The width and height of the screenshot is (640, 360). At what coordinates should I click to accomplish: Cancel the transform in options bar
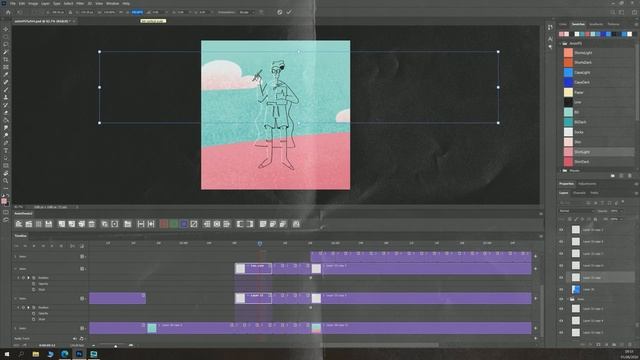point(280,12)
